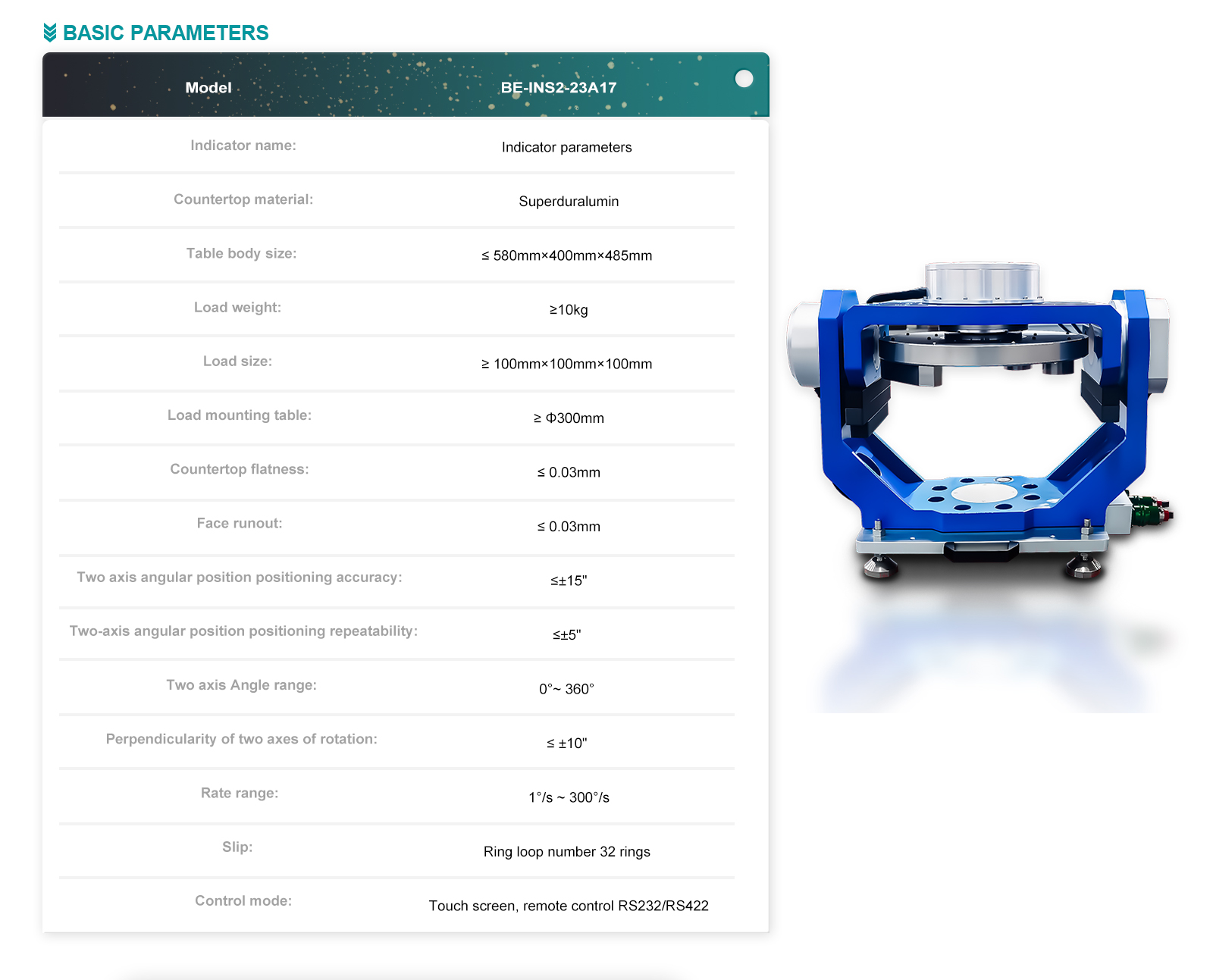The image size is (1213, 980).
Task: Click the 0°~ 360° angle range value
Action: (x=566, y=689)
